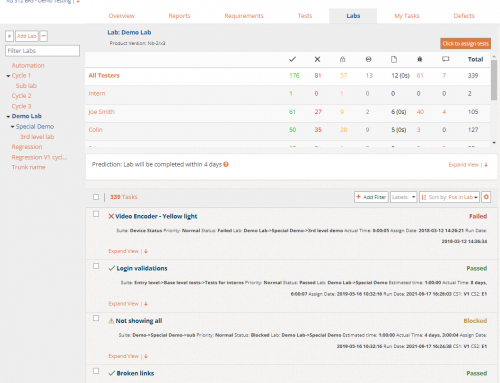Click passed check icon on Login validations
This screenshot has width=500, height=383.
pyautogui.click(x=112, y=268)
